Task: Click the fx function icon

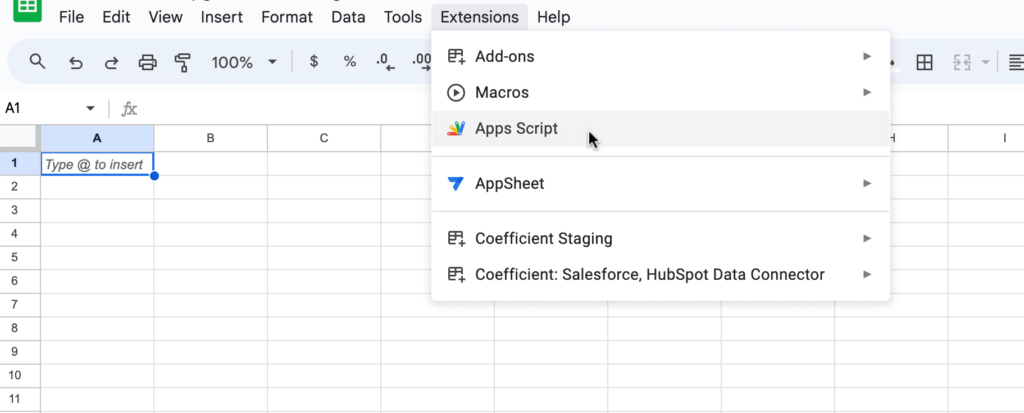Action: click(x=129, y=108)
